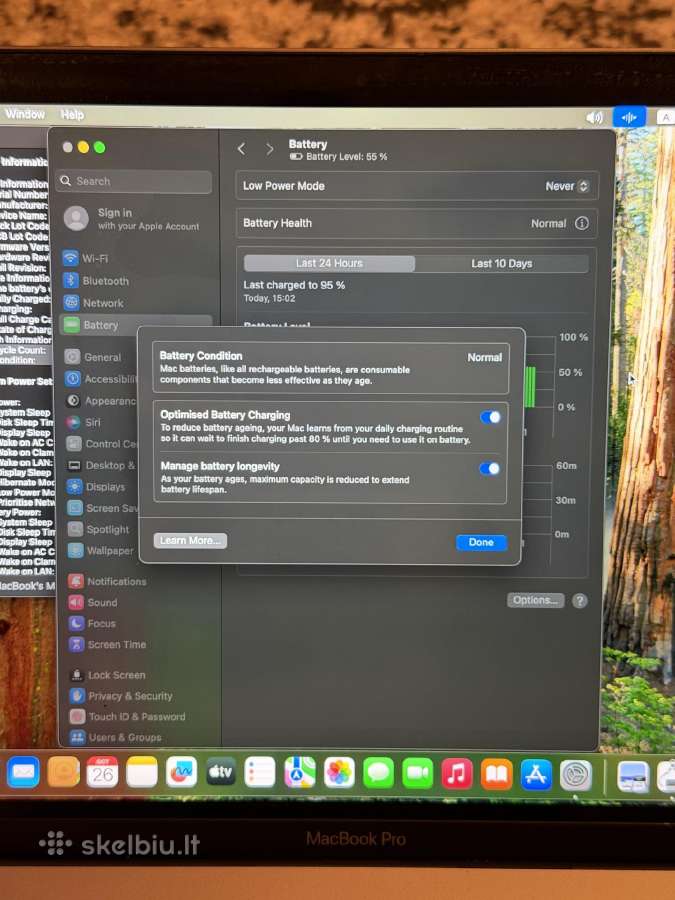This screenshot has height=900, width=675.
Task: Open Privacy & Security hand icon
Action: coord(77,696)
